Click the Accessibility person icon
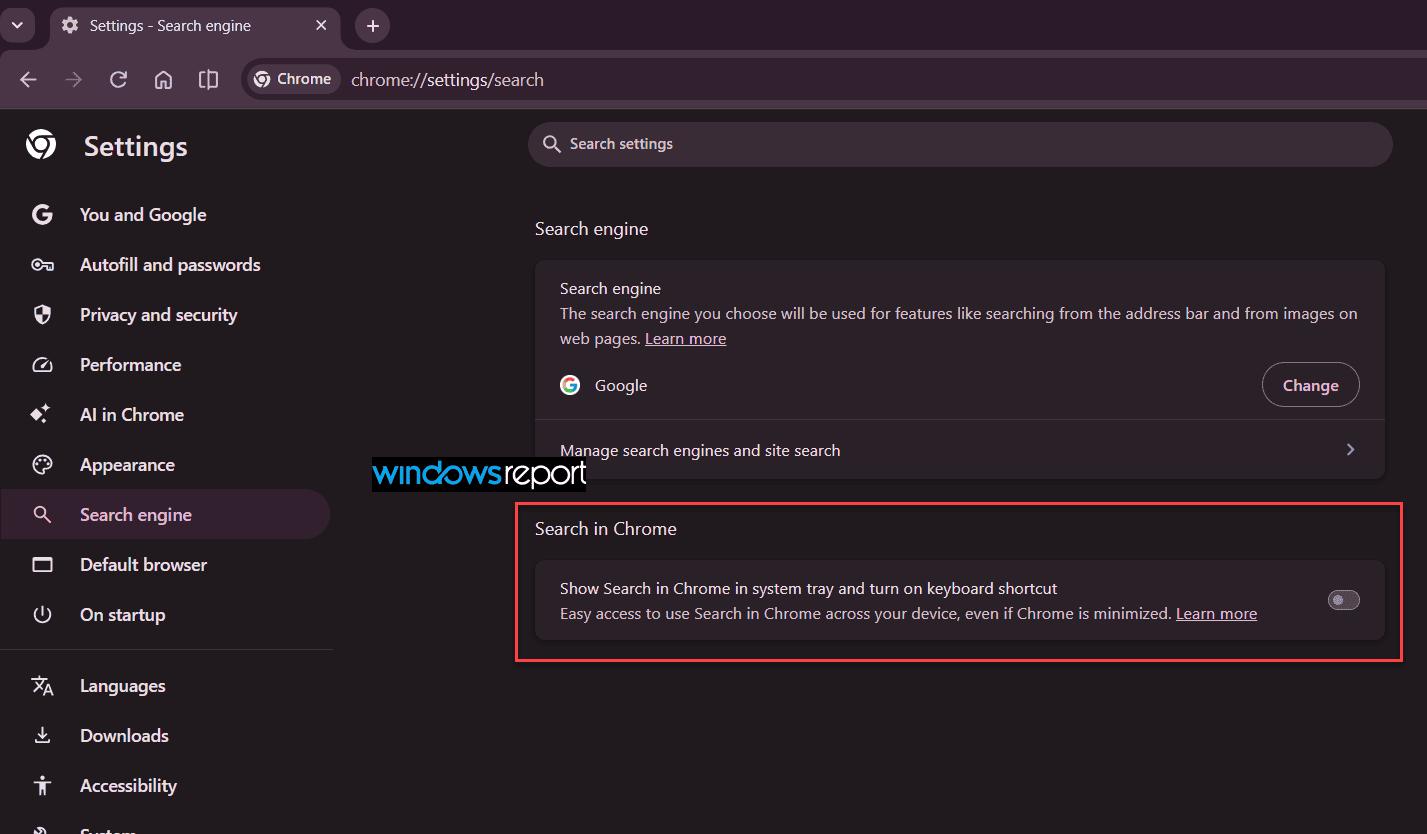1427x834 pixels. pos(42,786)
